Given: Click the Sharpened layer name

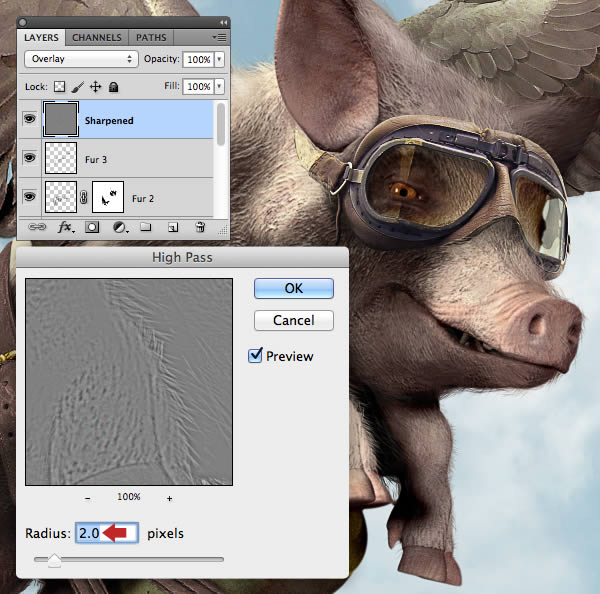Looking at the screenshot, I should tap(109, 121).
